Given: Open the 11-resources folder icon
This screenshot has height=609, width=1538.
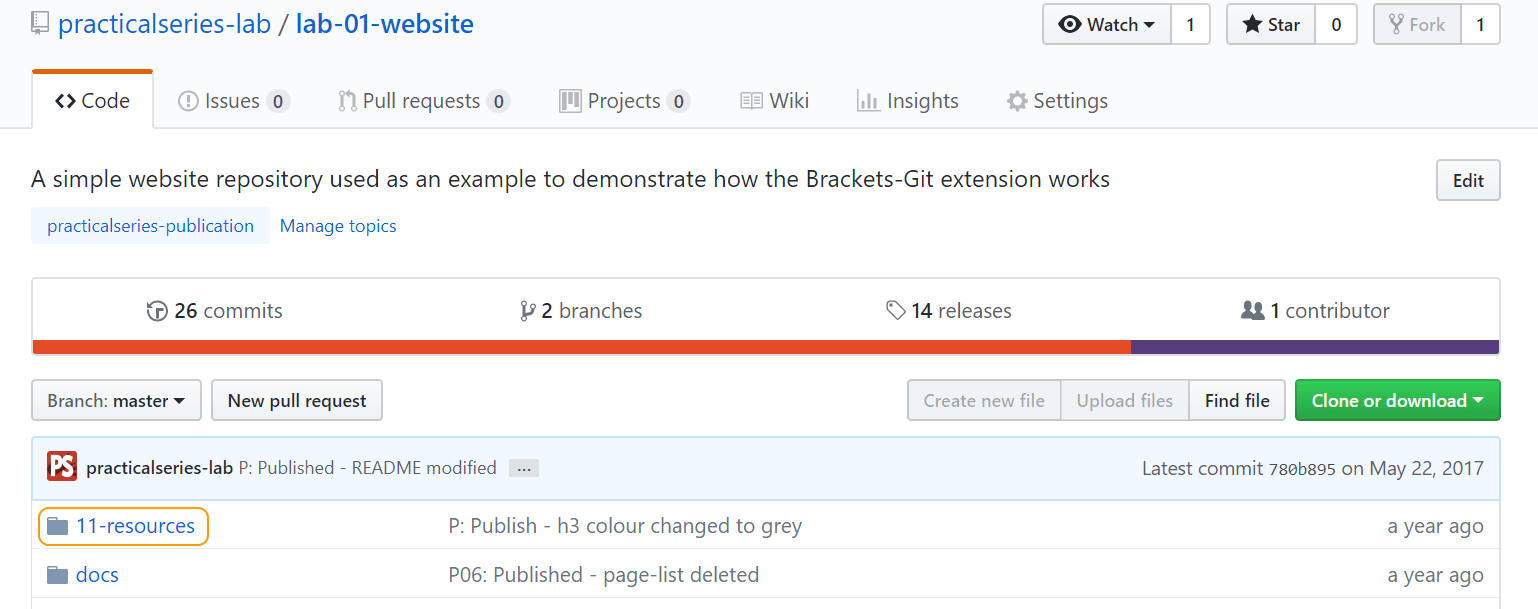Looking at the screenshot, I should pyautogui.click(x=58, y=526).
